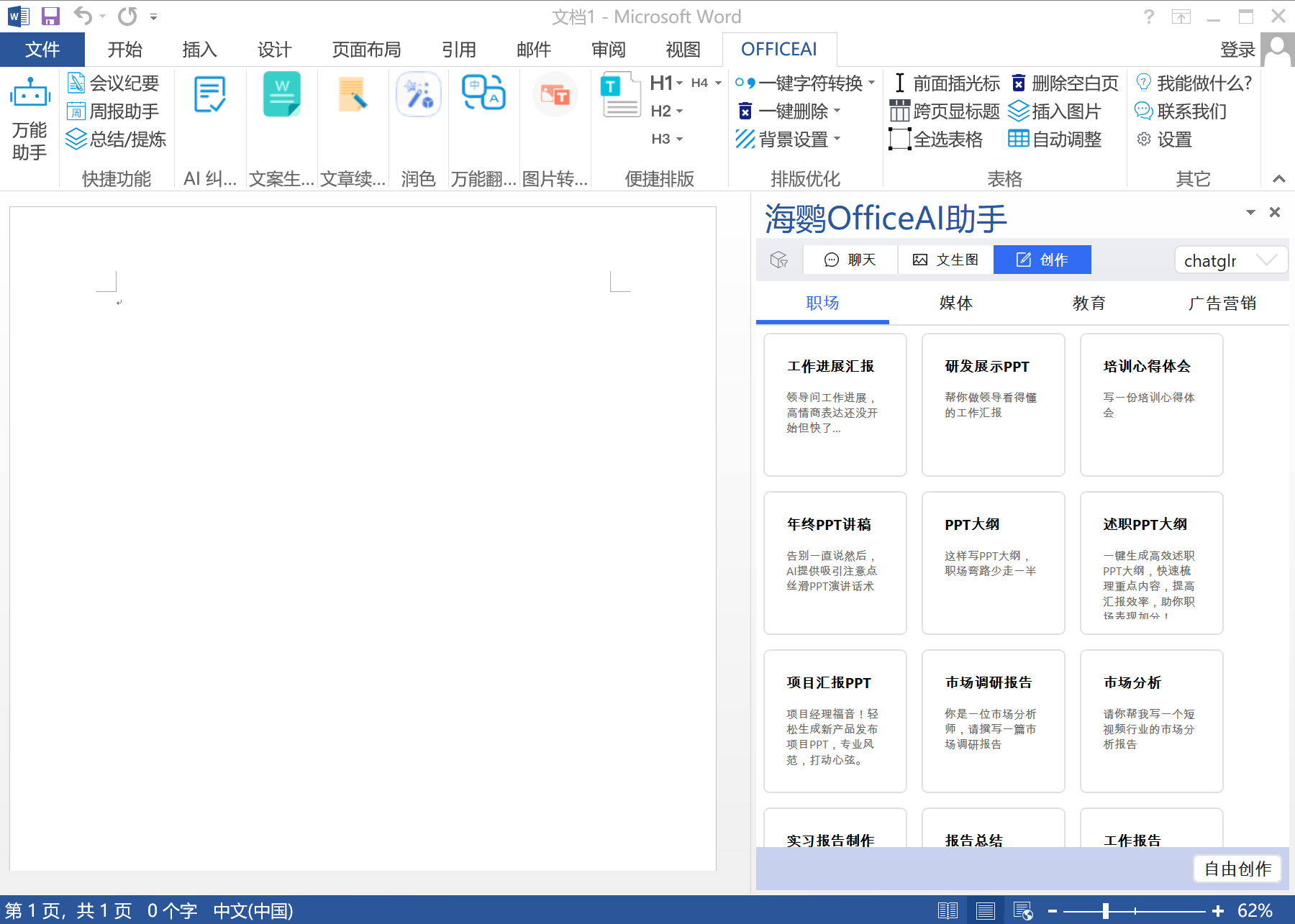1295x924 pixels.
Task: Switch to the 审阅 ribbon tab
Action: [x=609, y=49]
